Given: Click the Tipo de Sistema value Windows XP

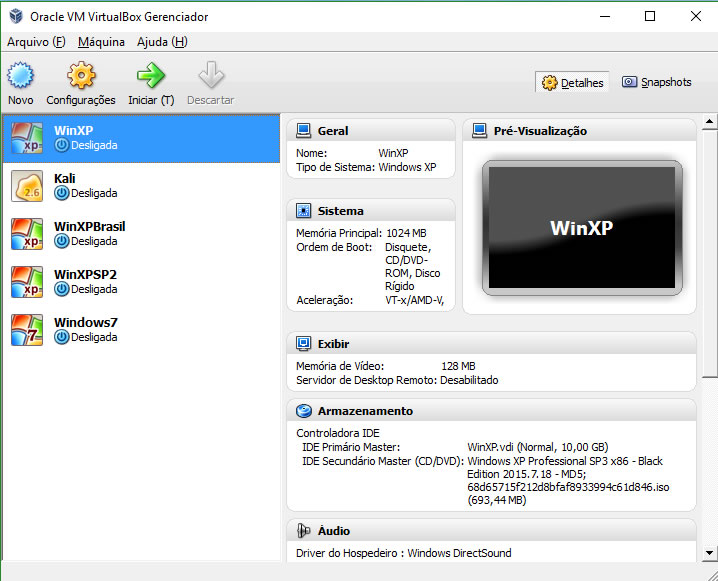Looking at the screenshot, I should coord(407,168).
